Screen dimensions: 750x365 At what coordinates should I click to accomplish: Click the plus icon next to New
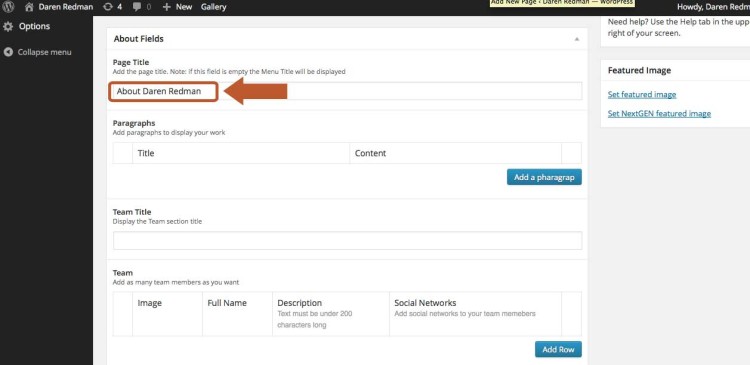point(166,7)
